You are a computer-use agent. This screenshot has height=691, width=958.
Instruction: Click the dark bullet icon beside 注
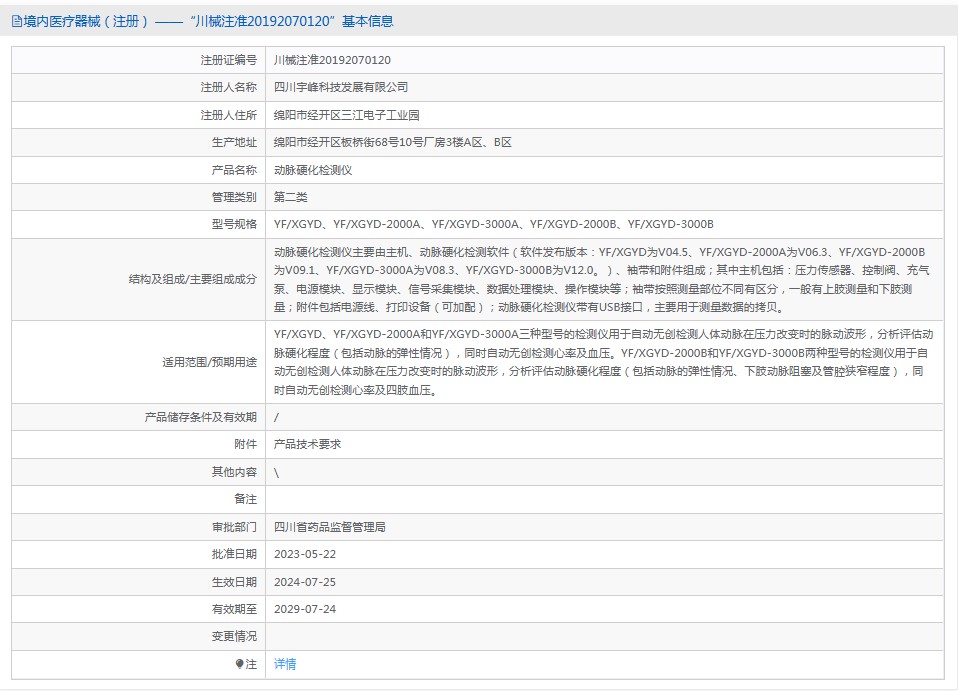coord(240,663)
